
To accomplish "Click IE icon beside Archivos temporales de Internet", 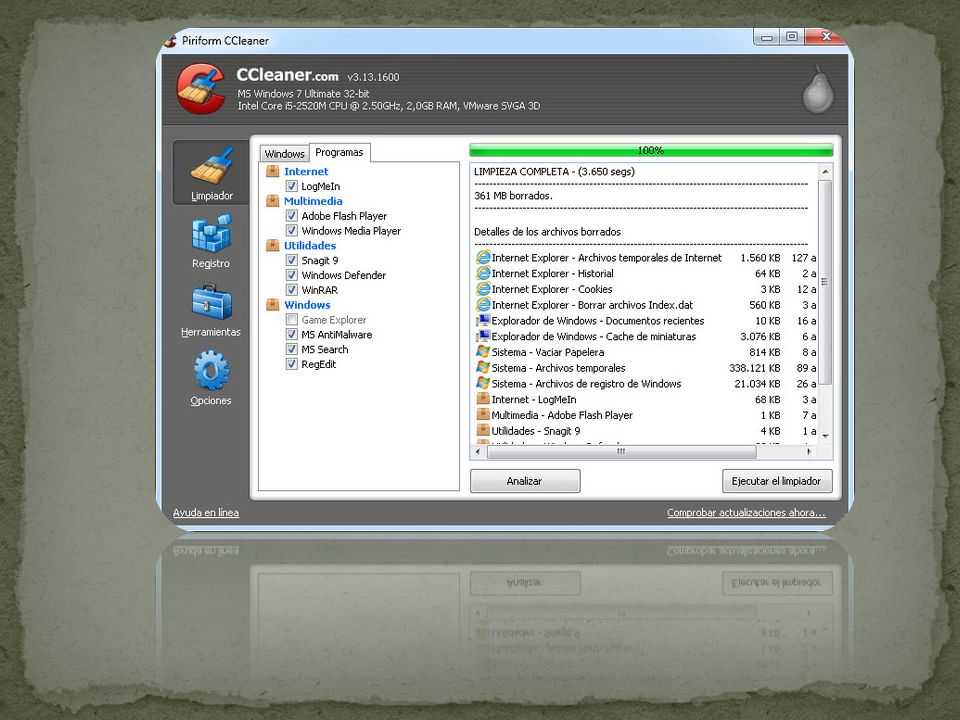I will (x=483, y=258).
